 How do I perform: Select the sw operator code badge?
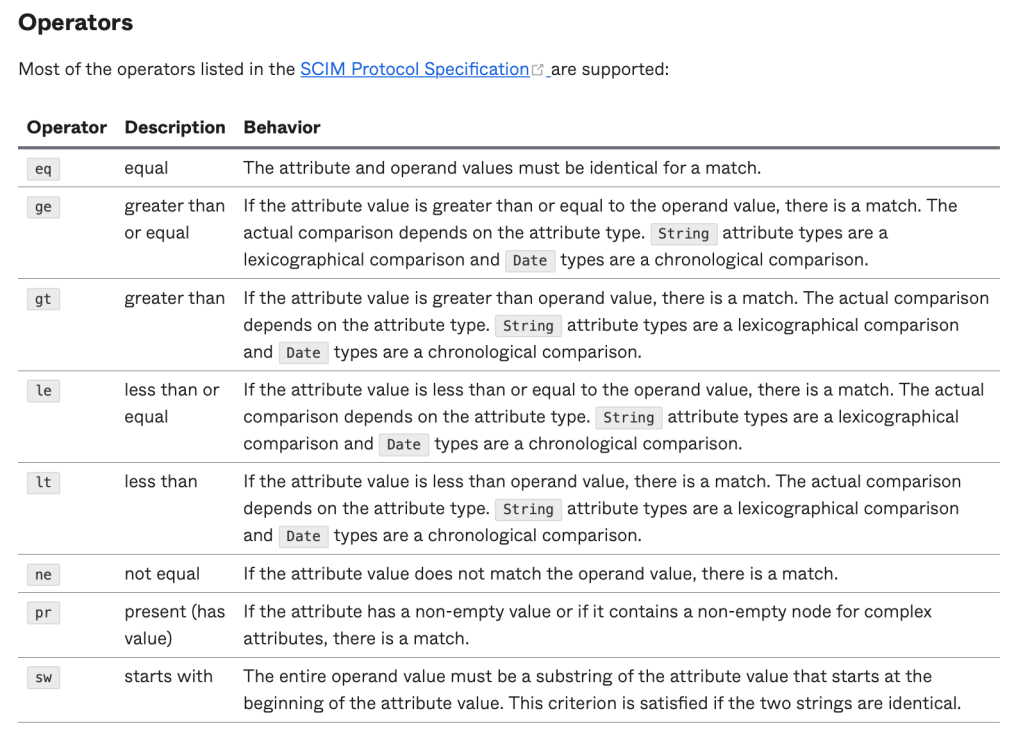43,678
